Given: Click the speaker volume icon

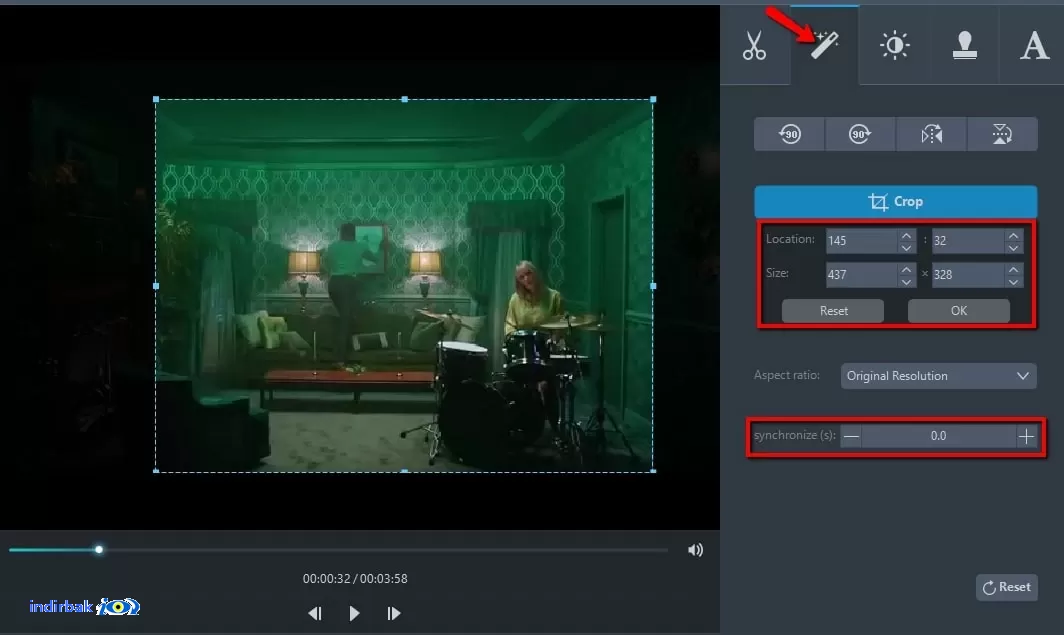Looking at the screenshot, I should [x=695, y=550].
